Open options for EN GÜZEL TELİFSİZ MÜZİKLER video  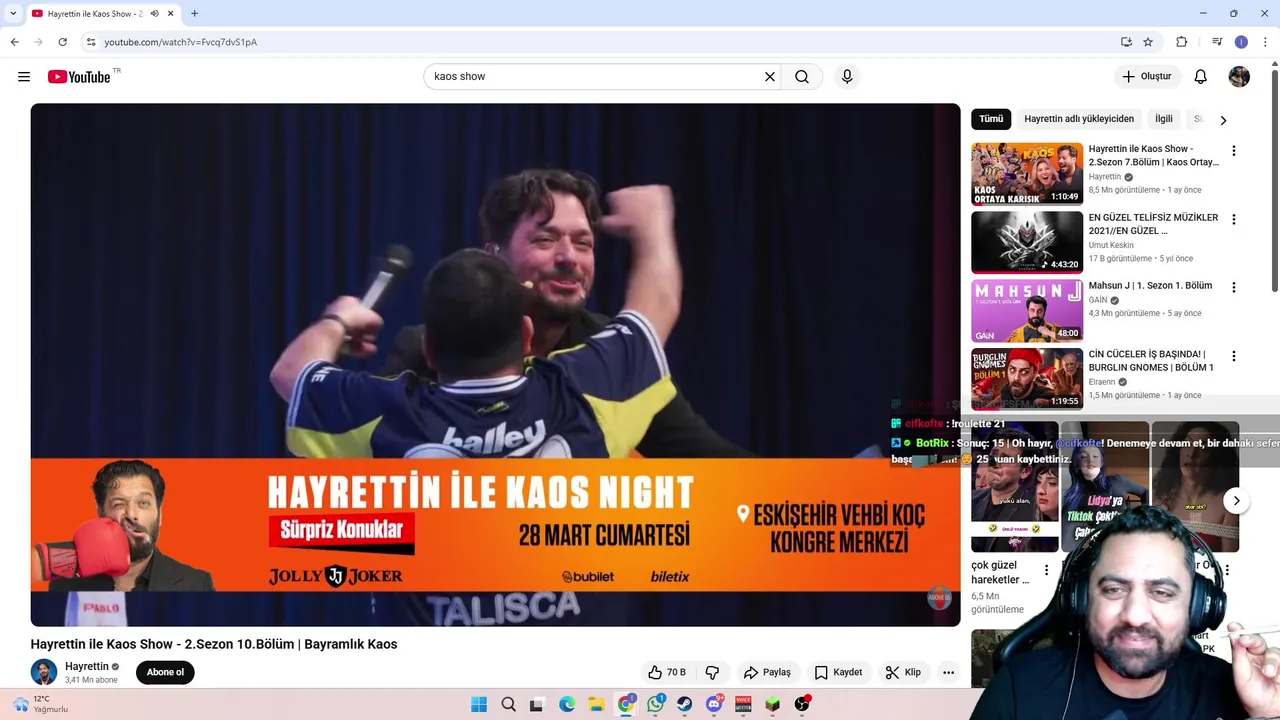click(x=1233, y=219)
